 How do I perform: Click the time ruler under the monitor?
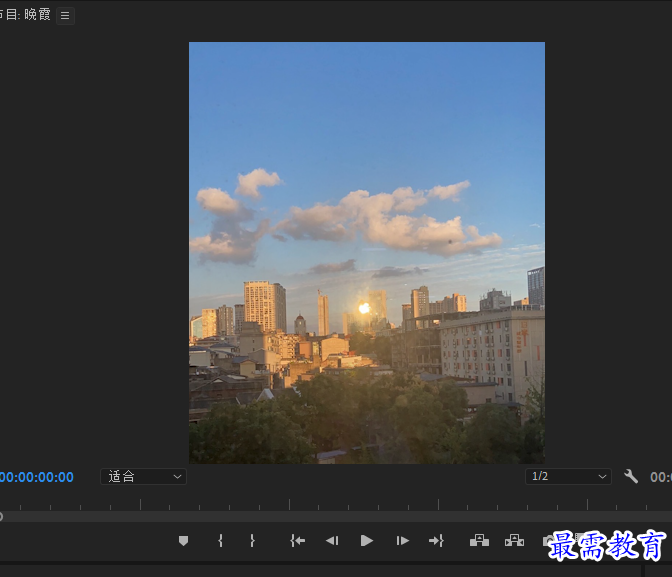coord(336,504)
